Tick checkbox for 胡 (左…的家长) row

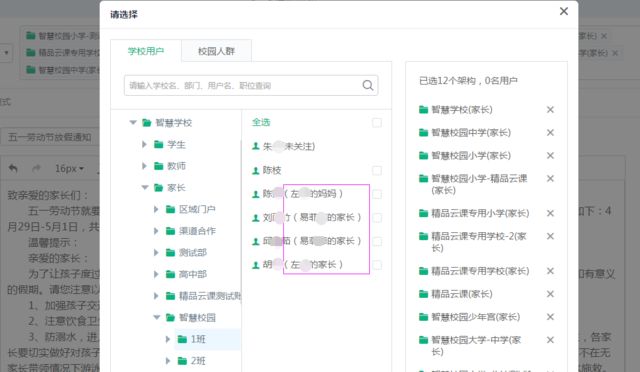377,265
